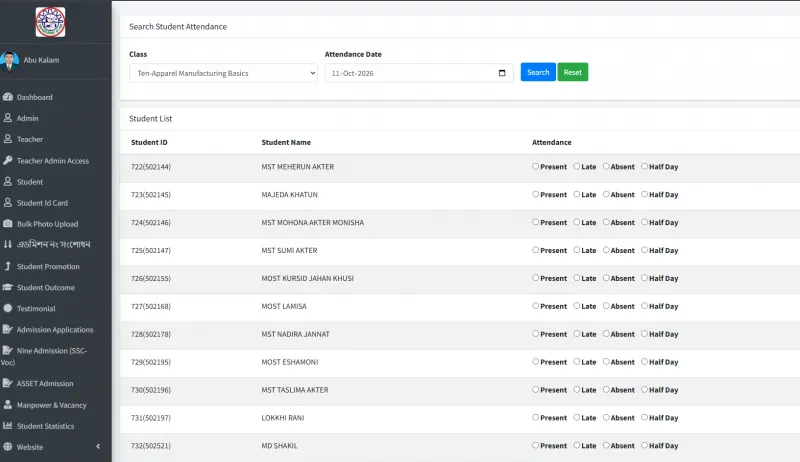Expand the Website submenu chevron

coord(98,446)
